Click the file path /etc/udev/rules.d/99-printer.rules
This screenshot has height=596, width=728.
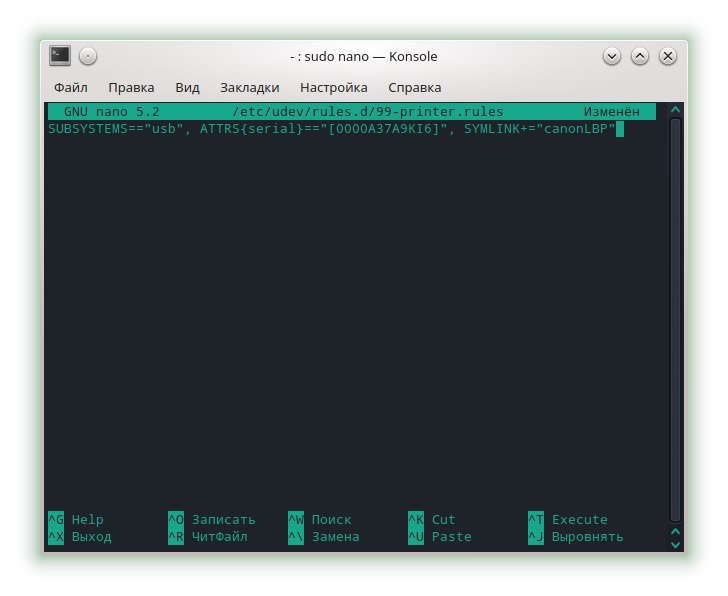(368, 112)
